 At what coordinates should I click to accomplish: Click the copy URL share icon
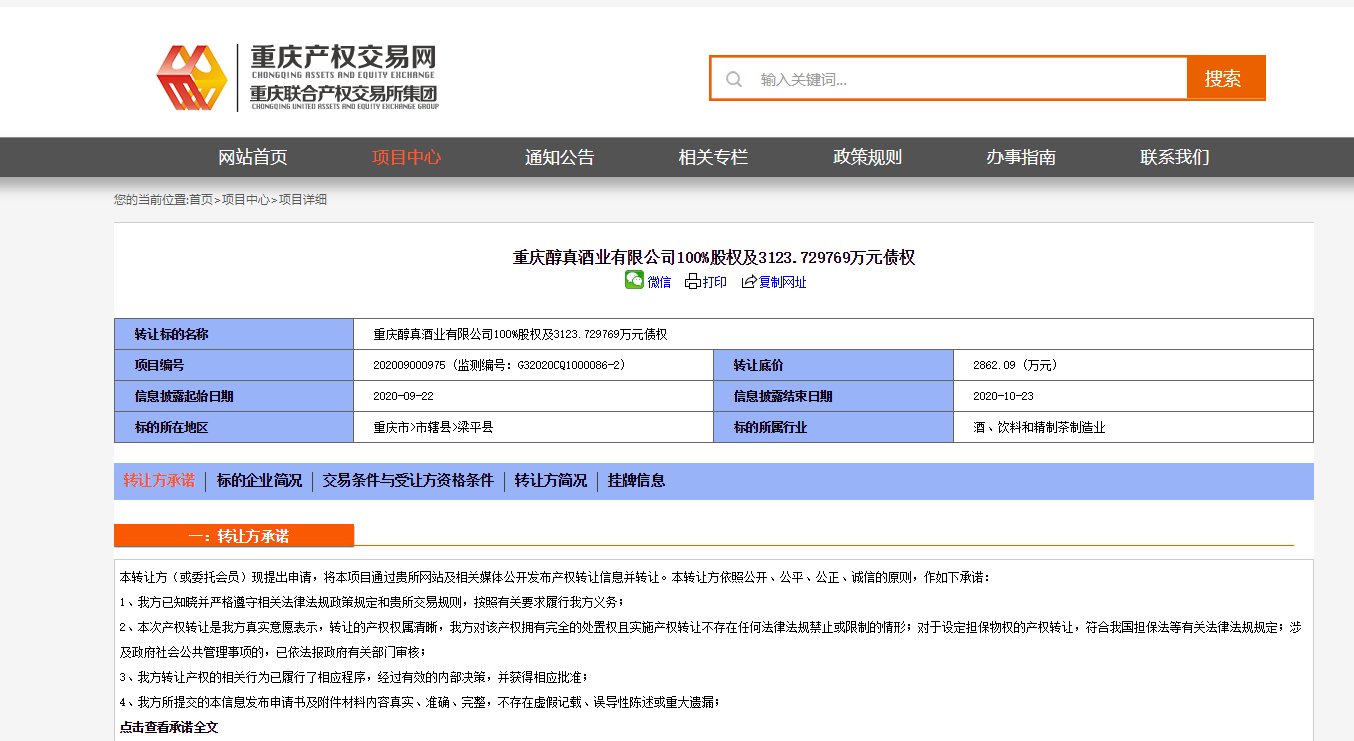[748, 282]
